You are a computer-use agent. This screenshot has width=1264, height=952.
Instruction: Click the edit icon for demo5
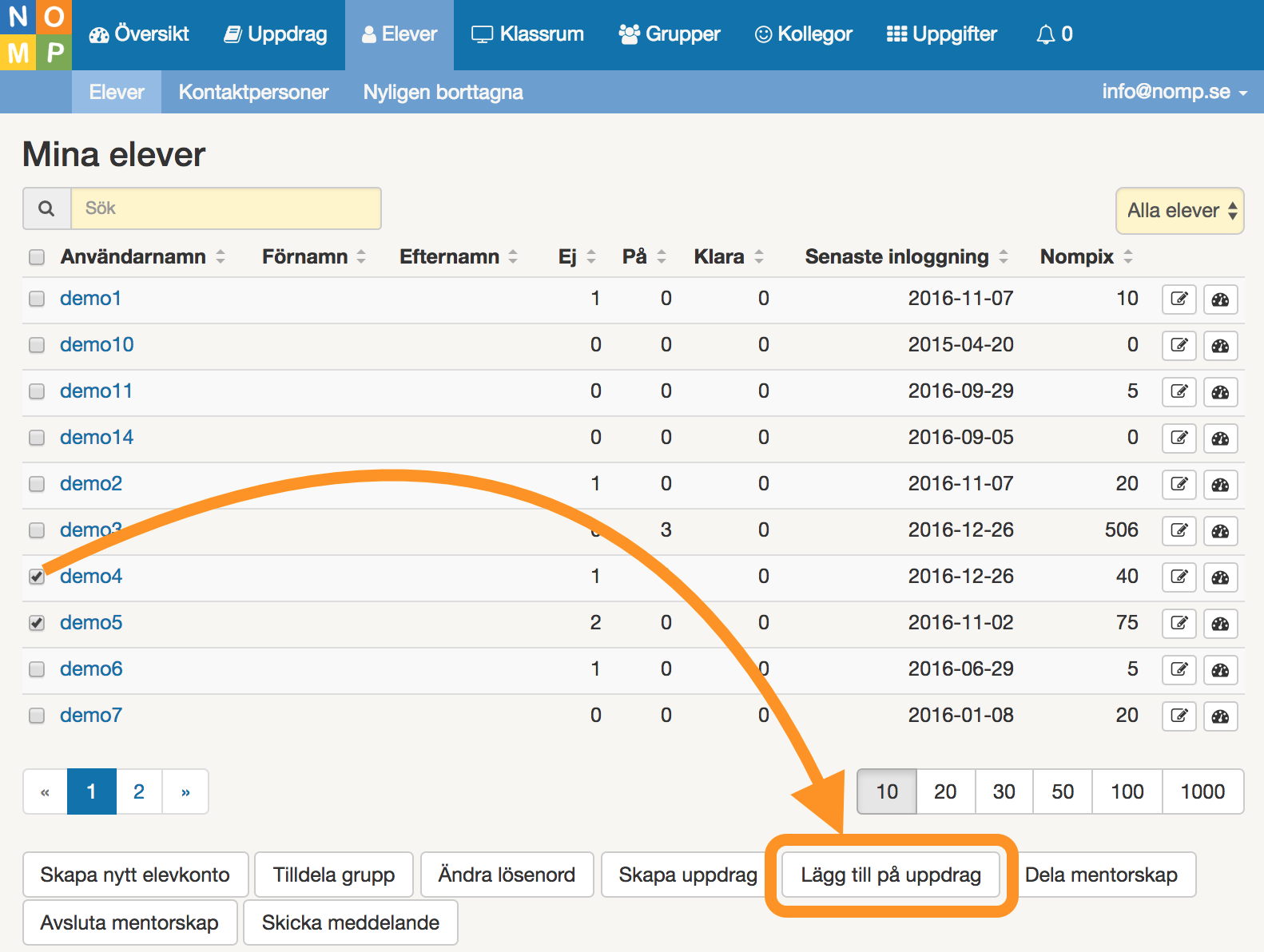1179,624
